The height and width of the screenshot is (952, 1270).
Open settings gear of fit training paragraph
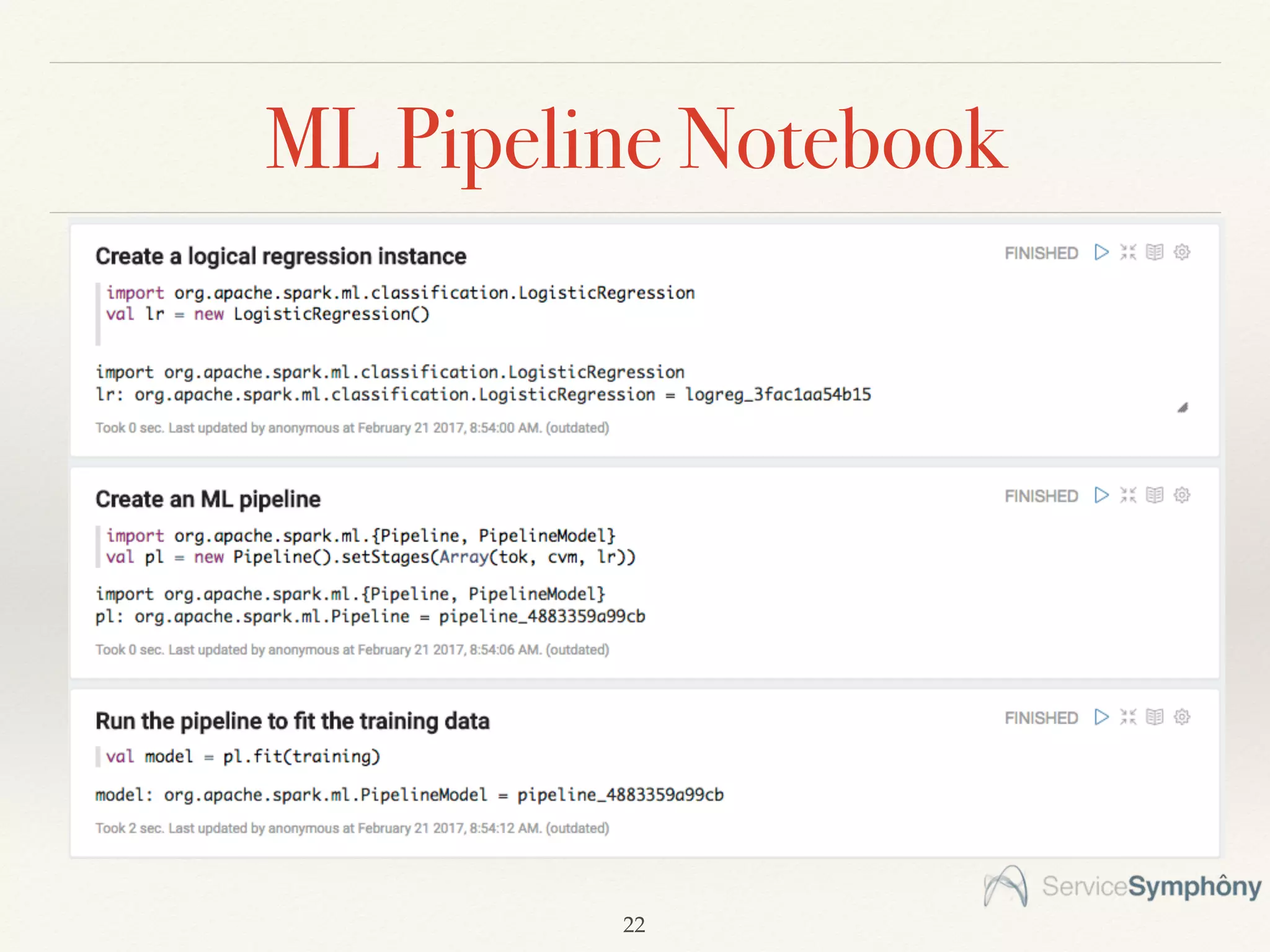tap(1182, 717)
